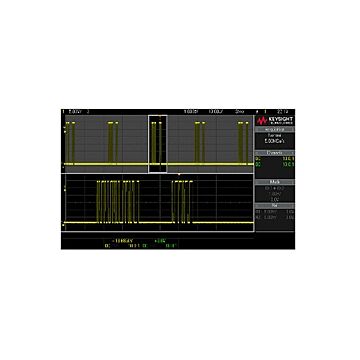Open the Ref panel header
The image size is (360, 360).
[275, 206]
